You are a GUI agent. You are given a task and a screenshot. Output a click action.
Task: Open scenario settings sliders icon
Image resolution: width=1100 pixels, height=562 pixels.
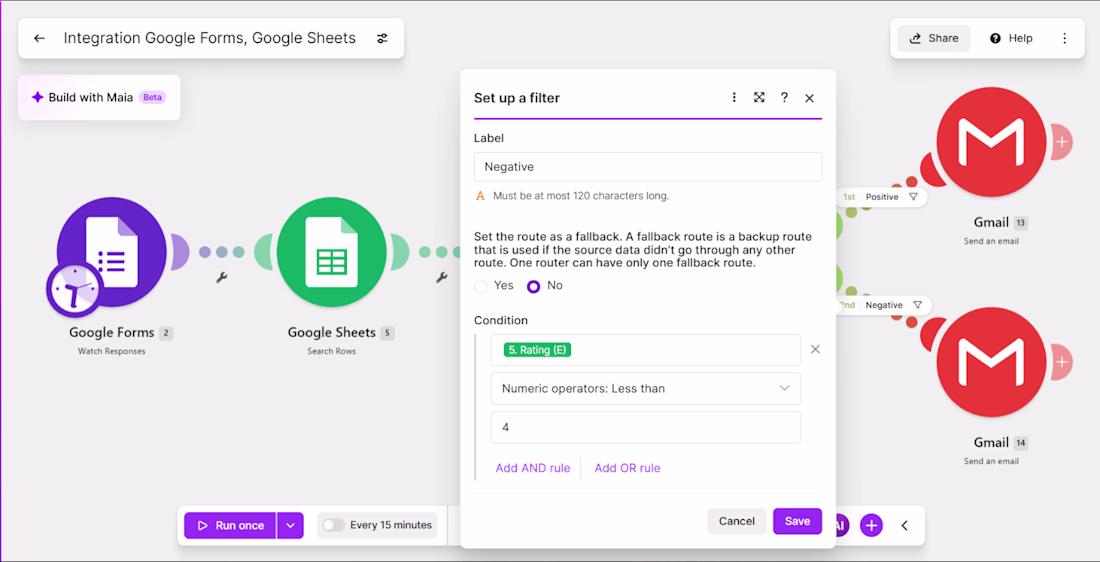(382, 39)
